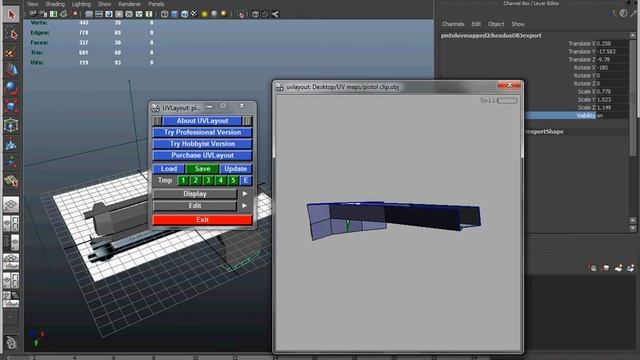Open the Renderer panel menu
This screenshot has width=640, height=360.
130,4
